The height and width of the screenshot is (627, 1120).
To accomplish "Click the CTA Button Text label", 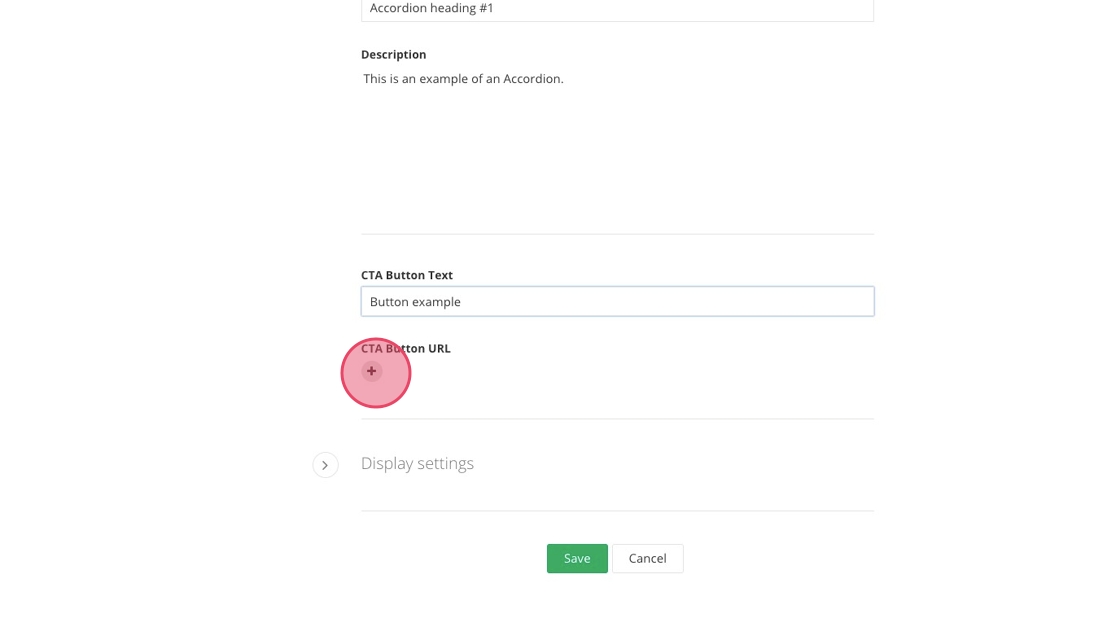I will pos(406,275).
